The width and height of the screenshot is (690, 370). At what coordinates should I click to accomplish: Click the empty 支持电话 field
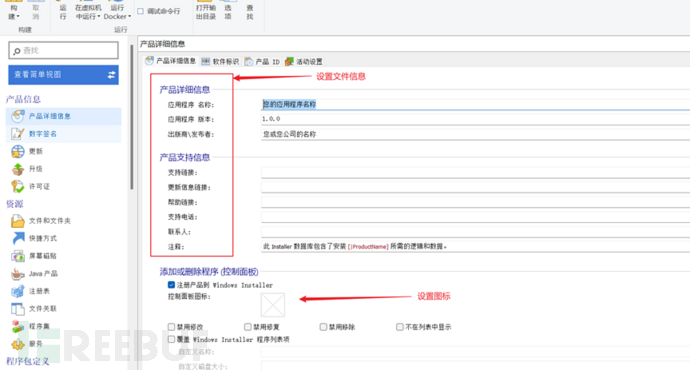[475, 217]
